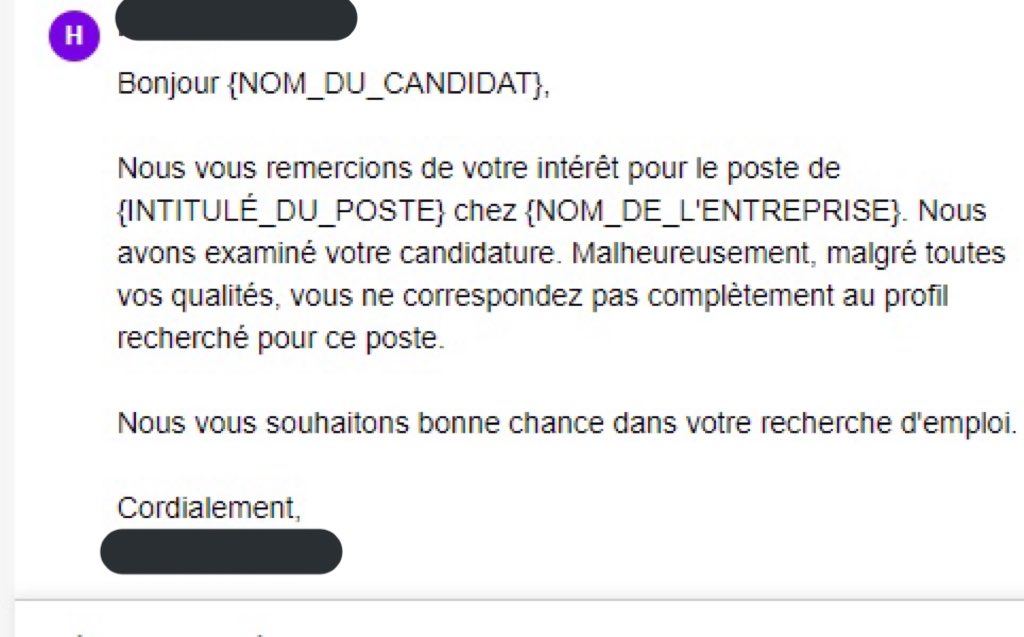Screen dimensions: 1024x637
Task: Click the word 'candidature' in the paragraph
Action: 480,253
